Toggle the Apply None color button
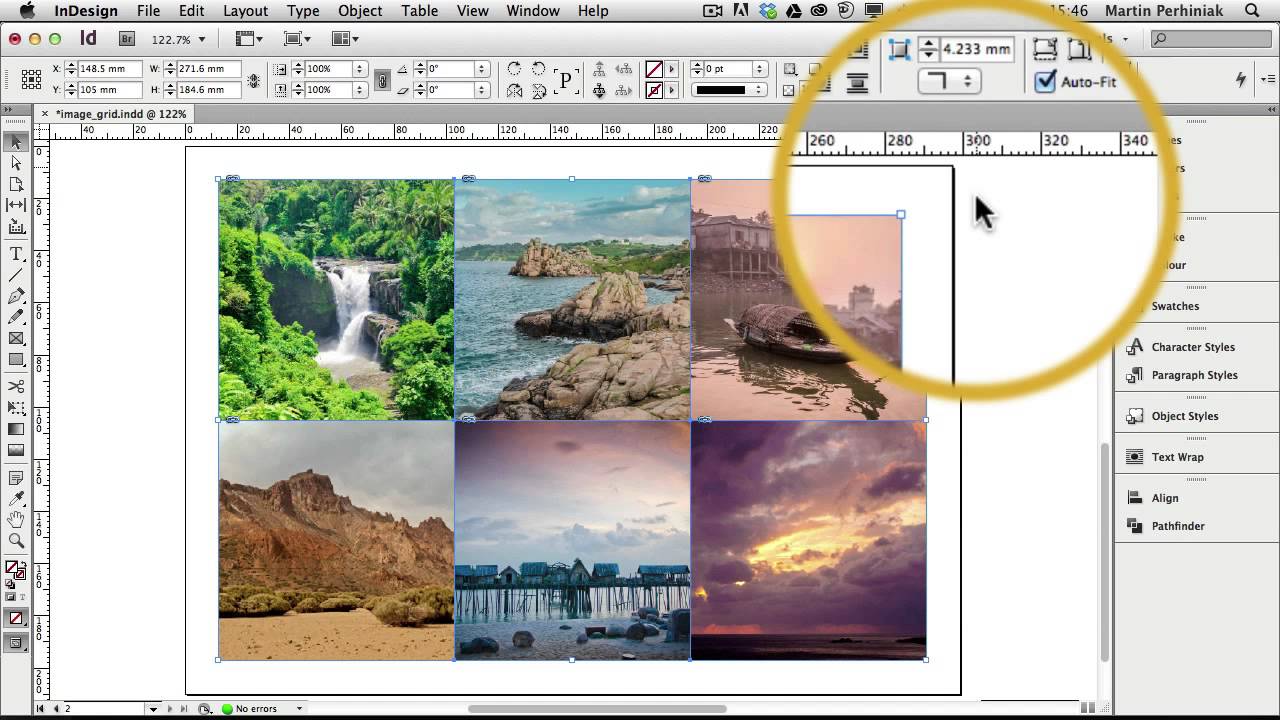This screenshot has width=1280, height=720. click(x=16, y=618)
